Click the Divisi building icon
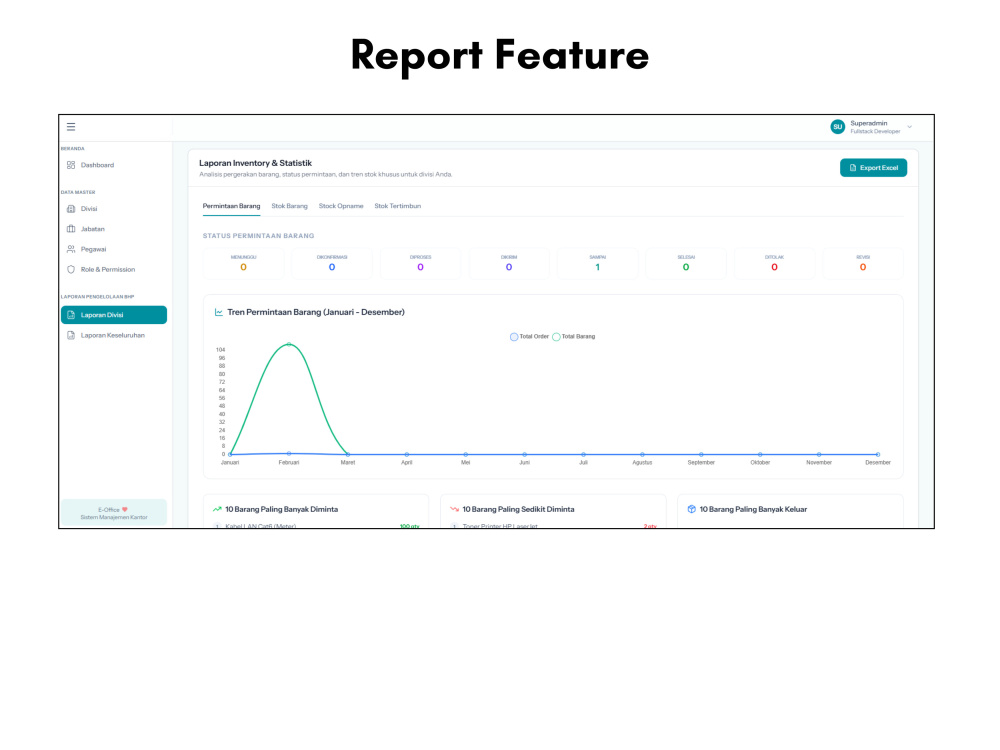1000x750 pixels. (x=71, y=209)
